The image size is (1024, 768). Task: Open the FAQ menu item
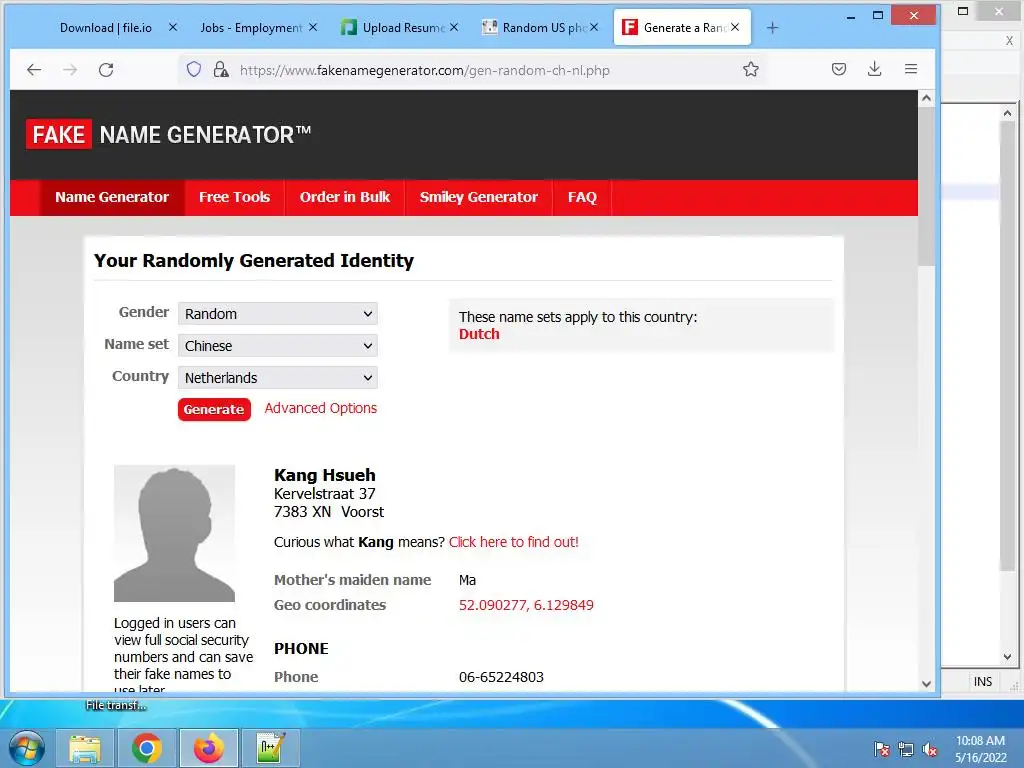click(582, 197)
